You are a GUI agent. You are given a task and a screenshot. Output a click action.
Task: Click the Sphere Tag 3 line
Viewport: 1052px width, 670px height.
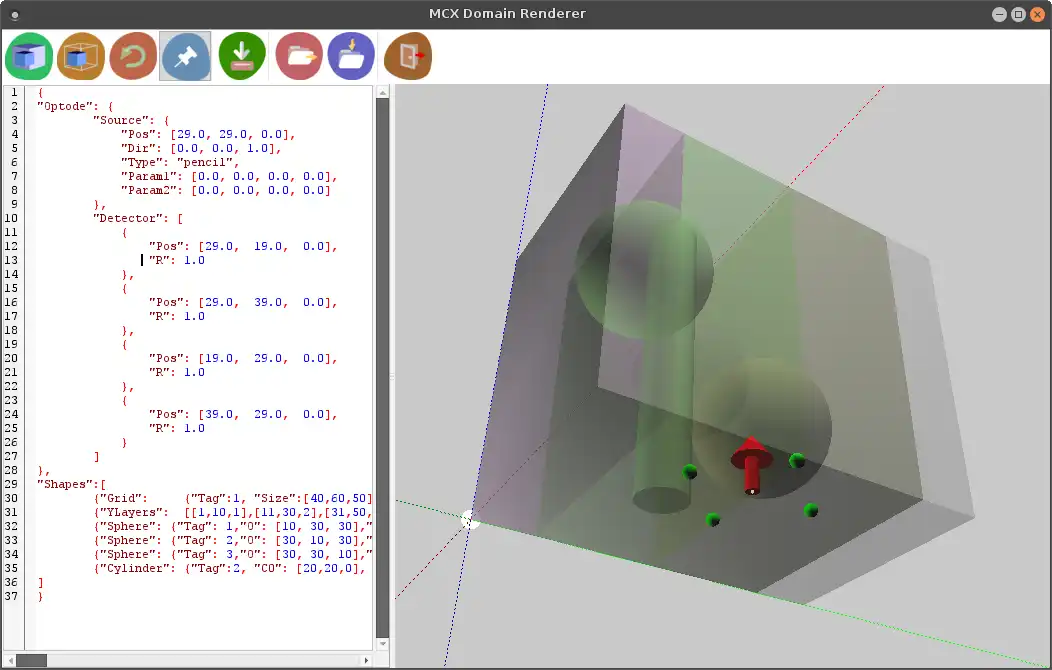[233, 555]
